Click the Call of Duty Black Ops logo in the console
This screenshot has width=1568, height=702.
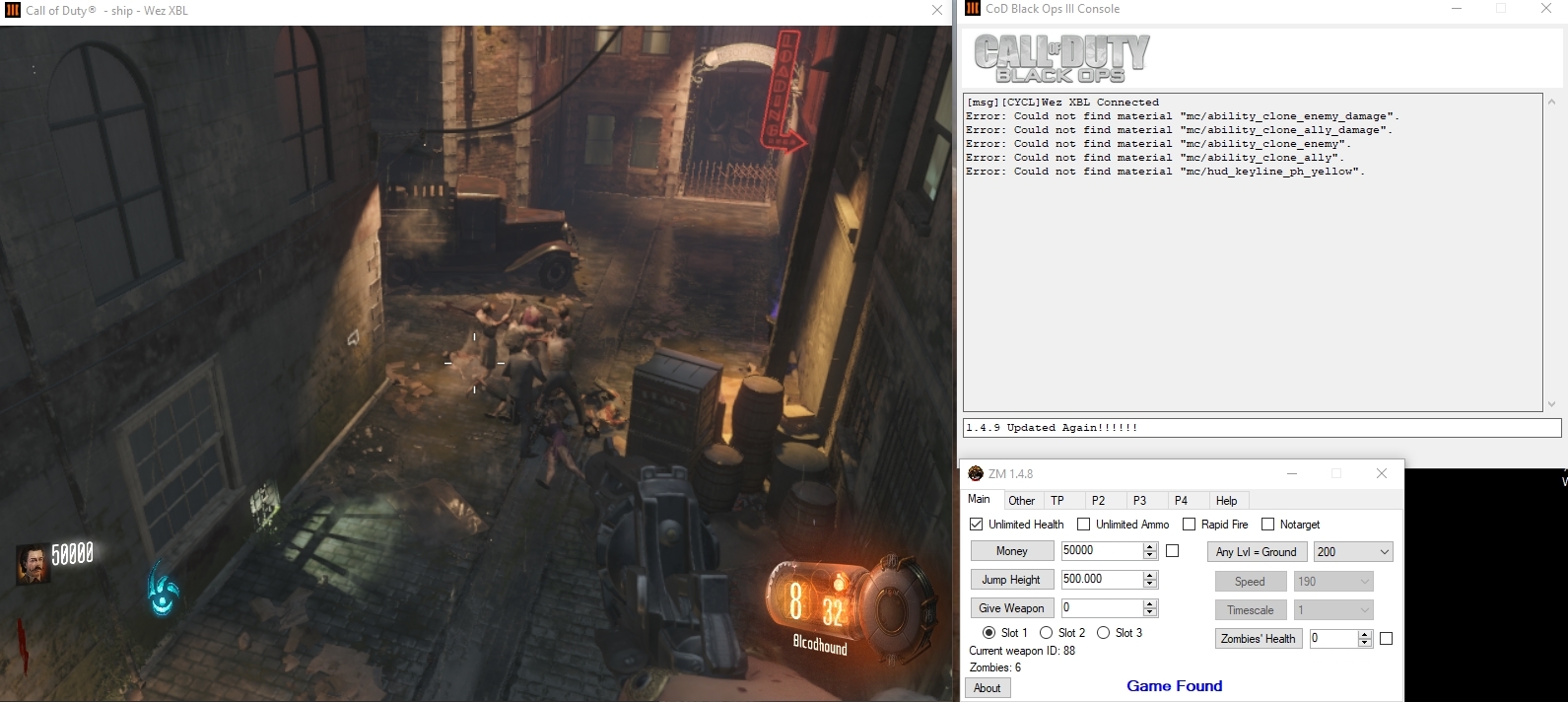coord(1061,58)
